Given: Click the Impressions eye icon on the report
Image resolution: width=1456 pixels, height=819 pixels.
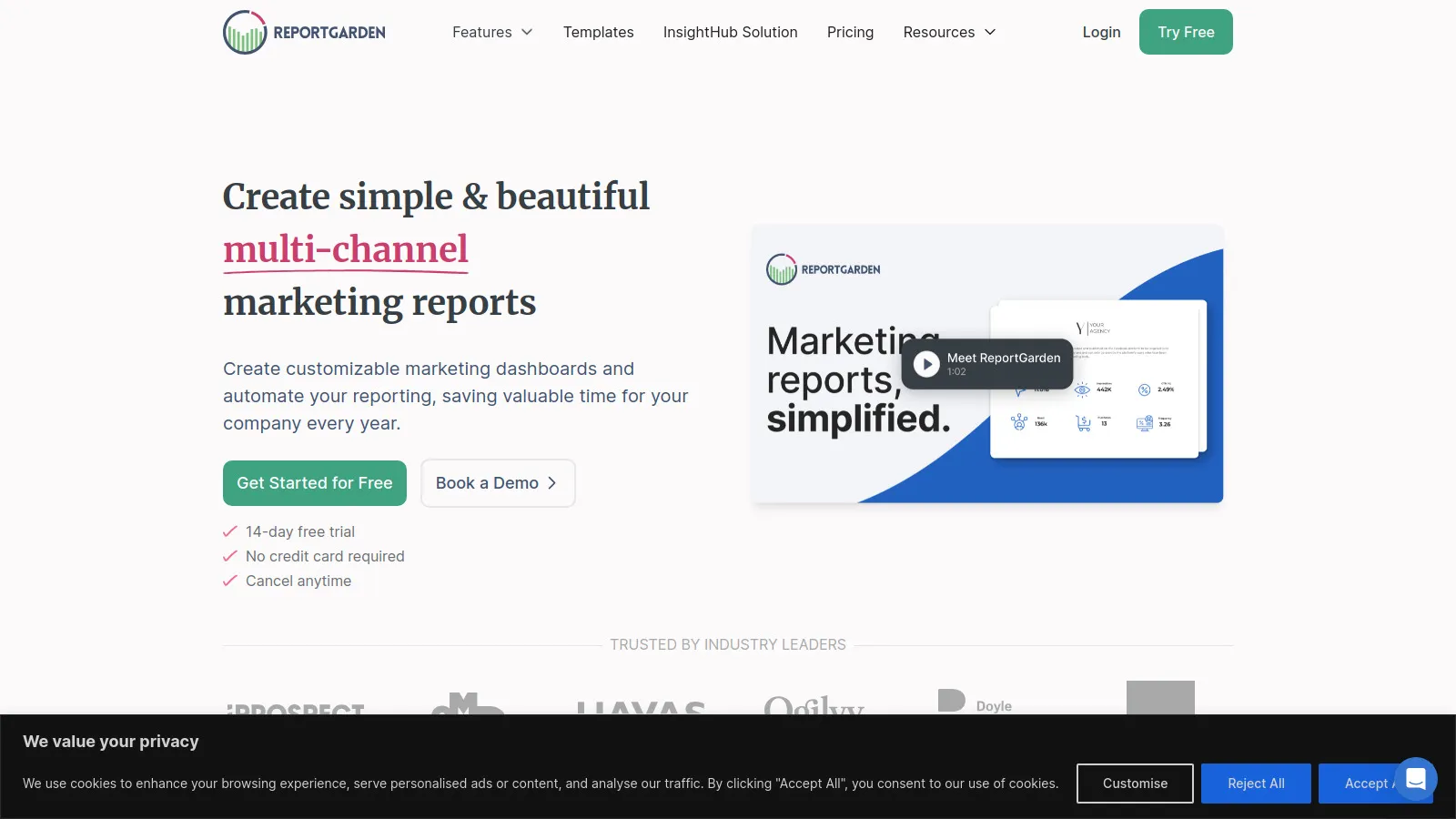Looking at the screenshot, I should [1082, 389].
